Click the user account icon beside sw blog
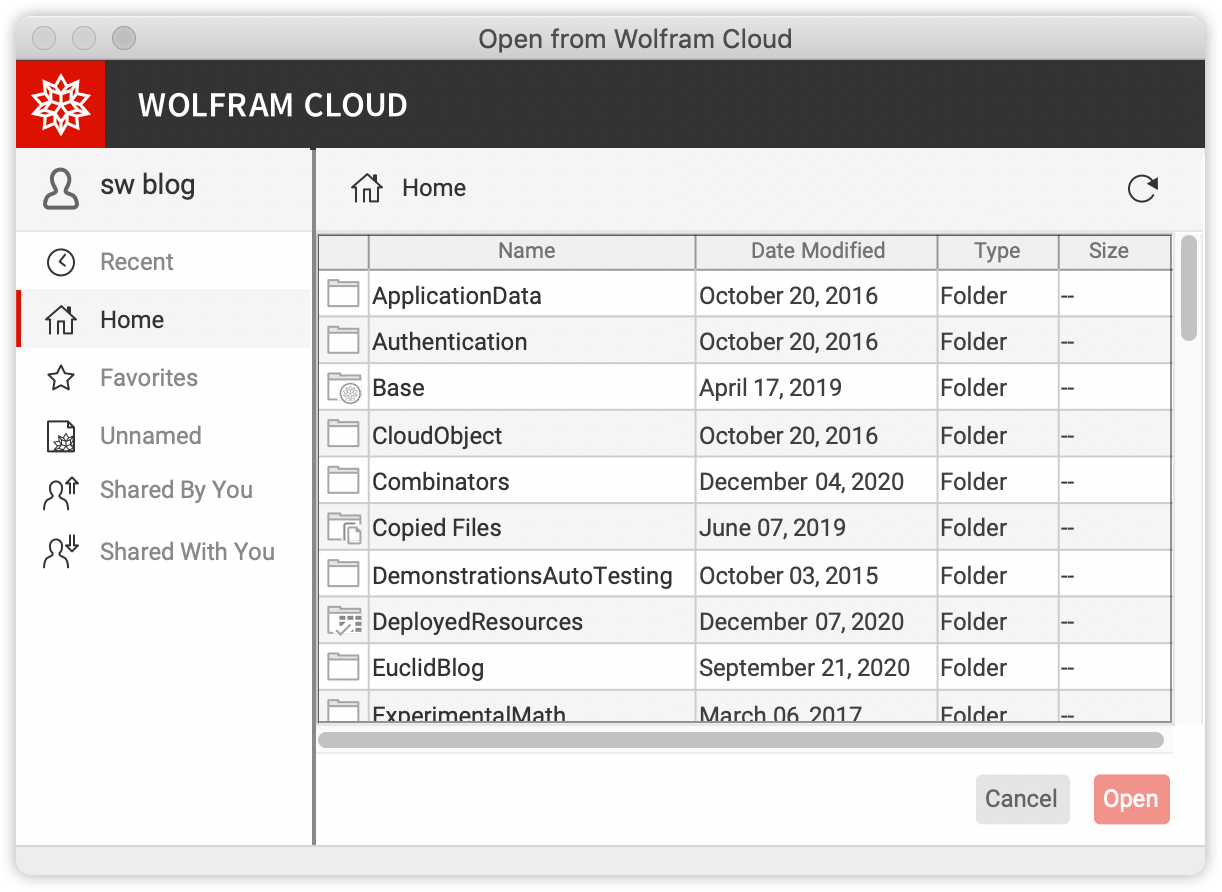 (61, 188)
